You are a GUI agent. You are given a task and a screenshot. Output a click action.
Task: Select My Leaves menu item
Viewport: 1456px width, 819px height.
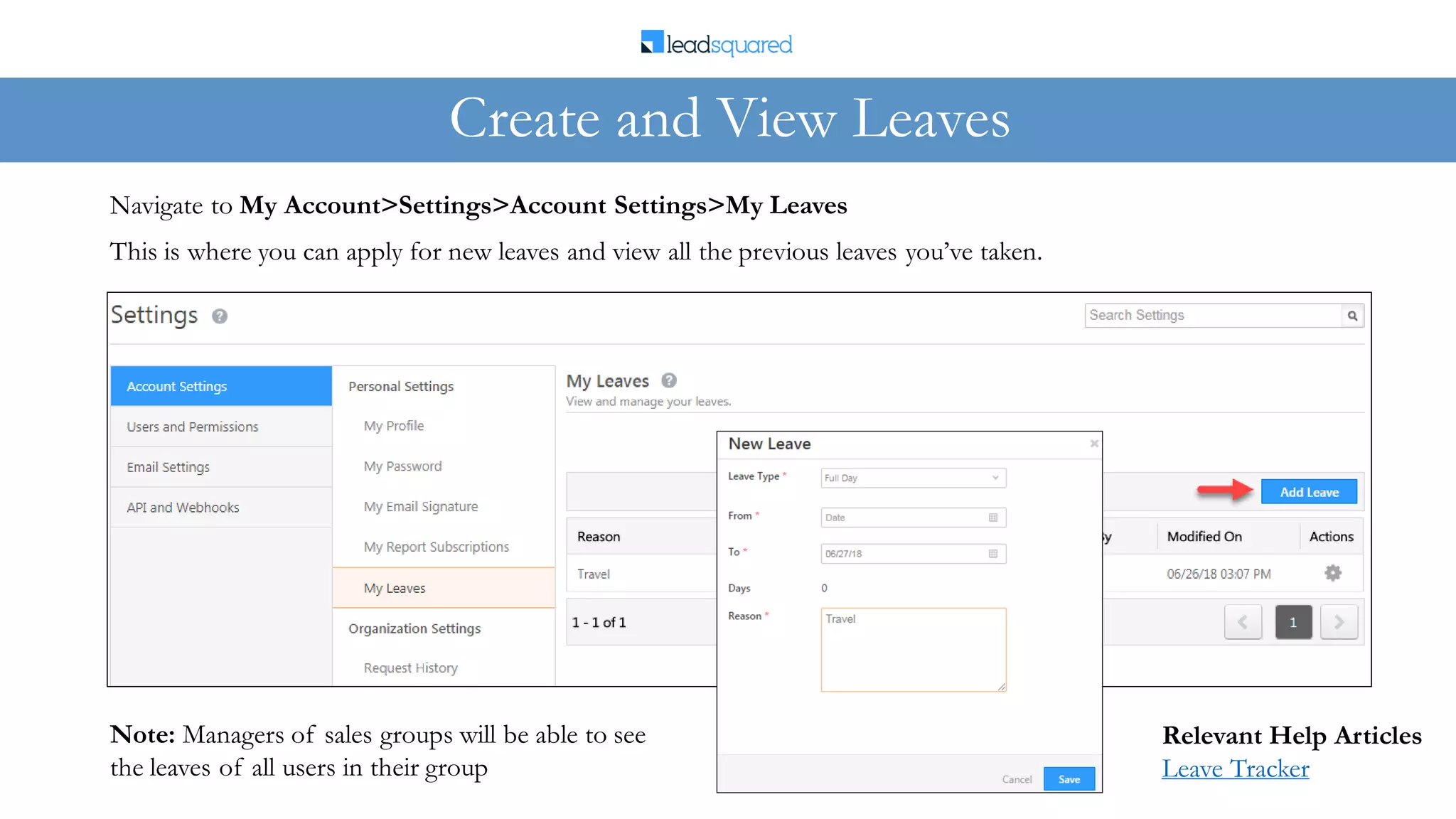pos(444,588)
